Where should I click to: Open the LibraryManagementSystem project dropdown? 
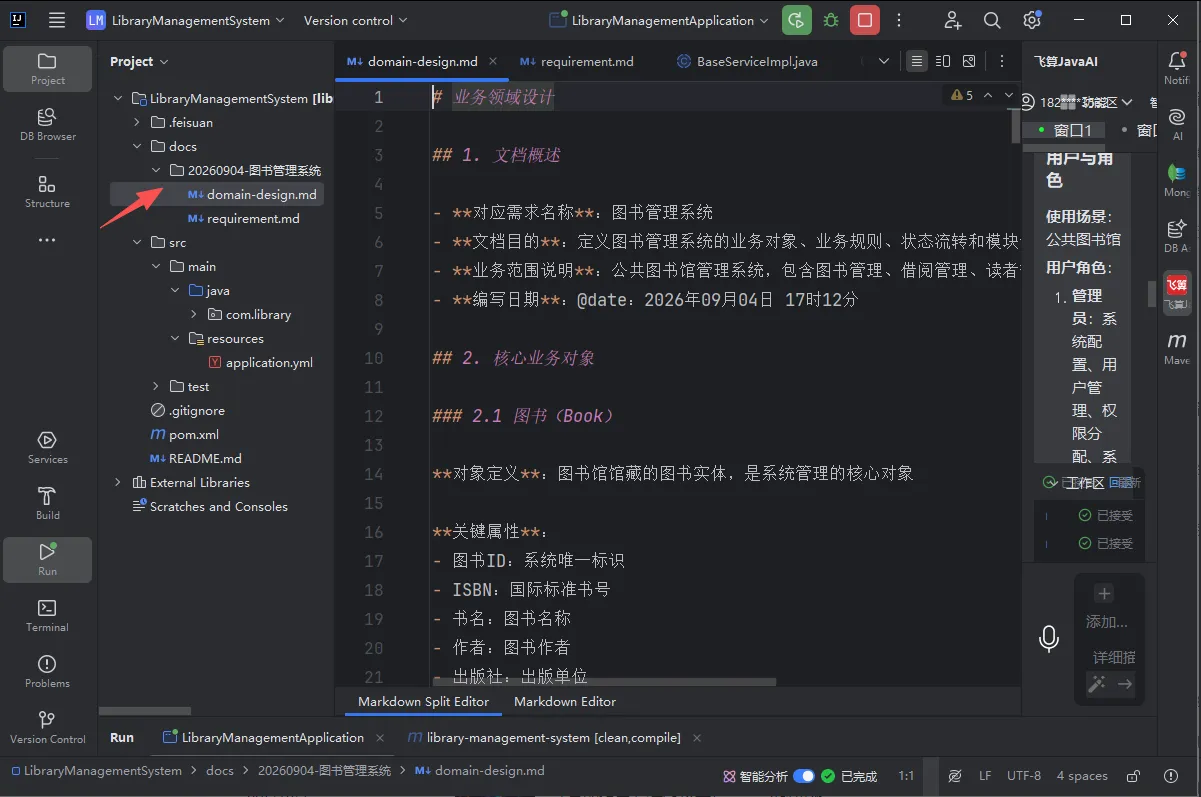(185, 20)
